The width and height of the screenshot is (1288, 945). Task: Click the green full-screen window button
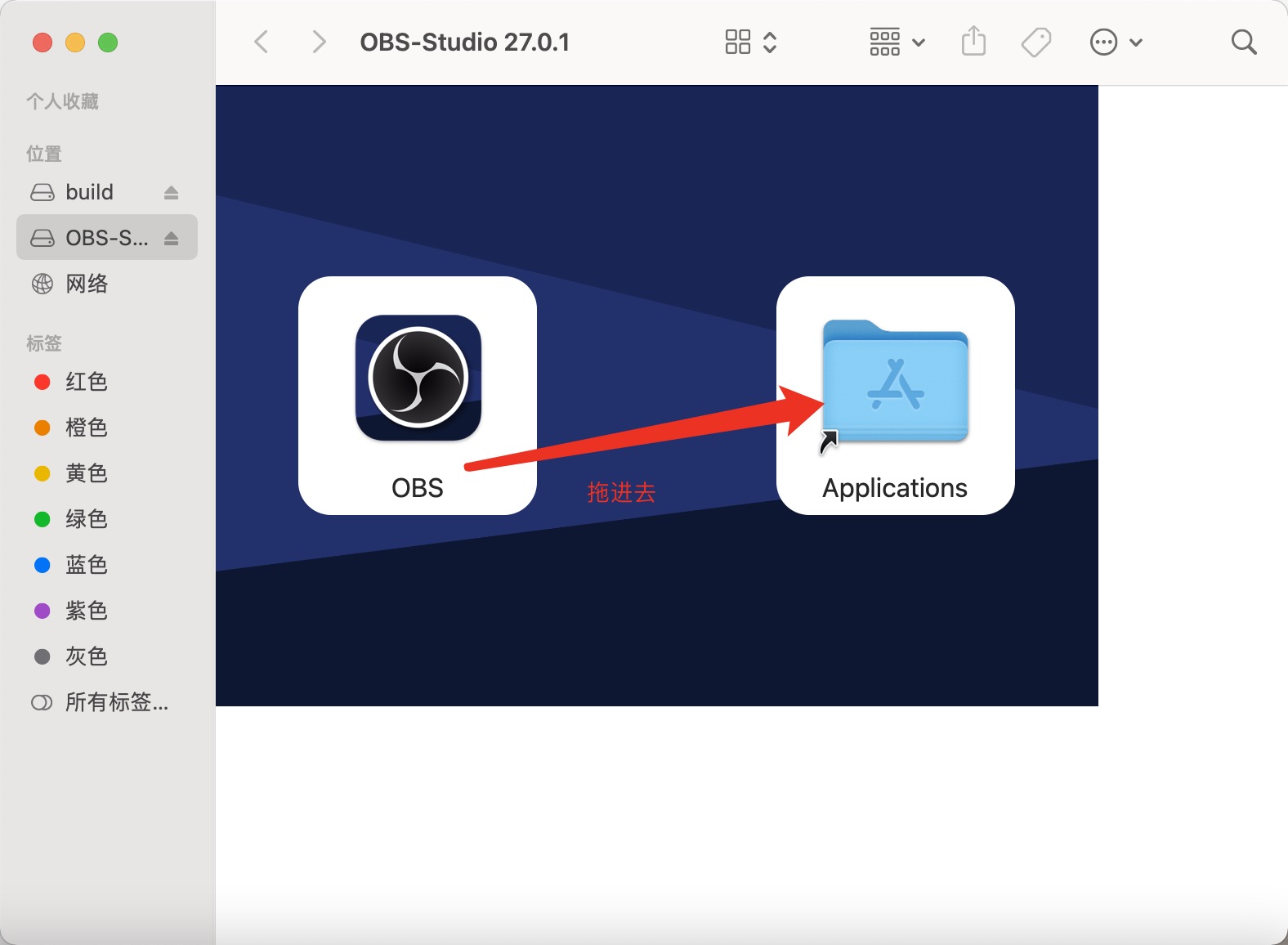108,43
